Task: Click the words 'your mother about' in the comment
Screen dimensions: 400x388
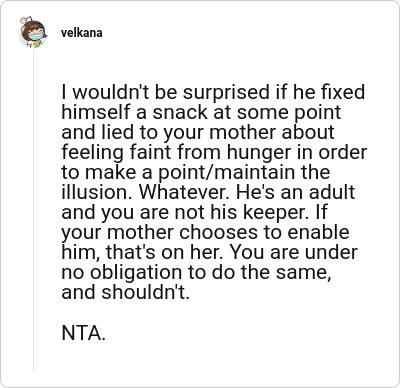Action: pos(248,133)
